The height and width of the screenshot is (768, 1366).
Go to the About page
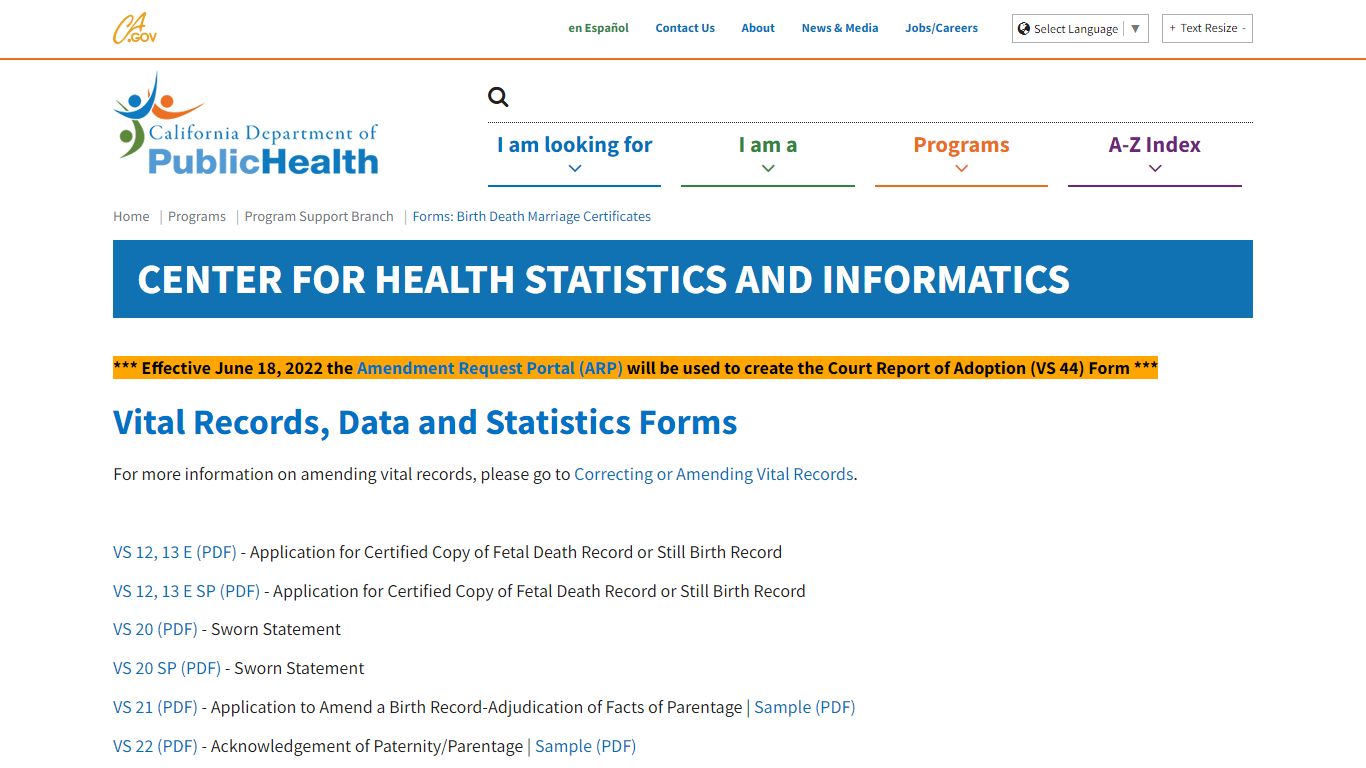[758, 28]
